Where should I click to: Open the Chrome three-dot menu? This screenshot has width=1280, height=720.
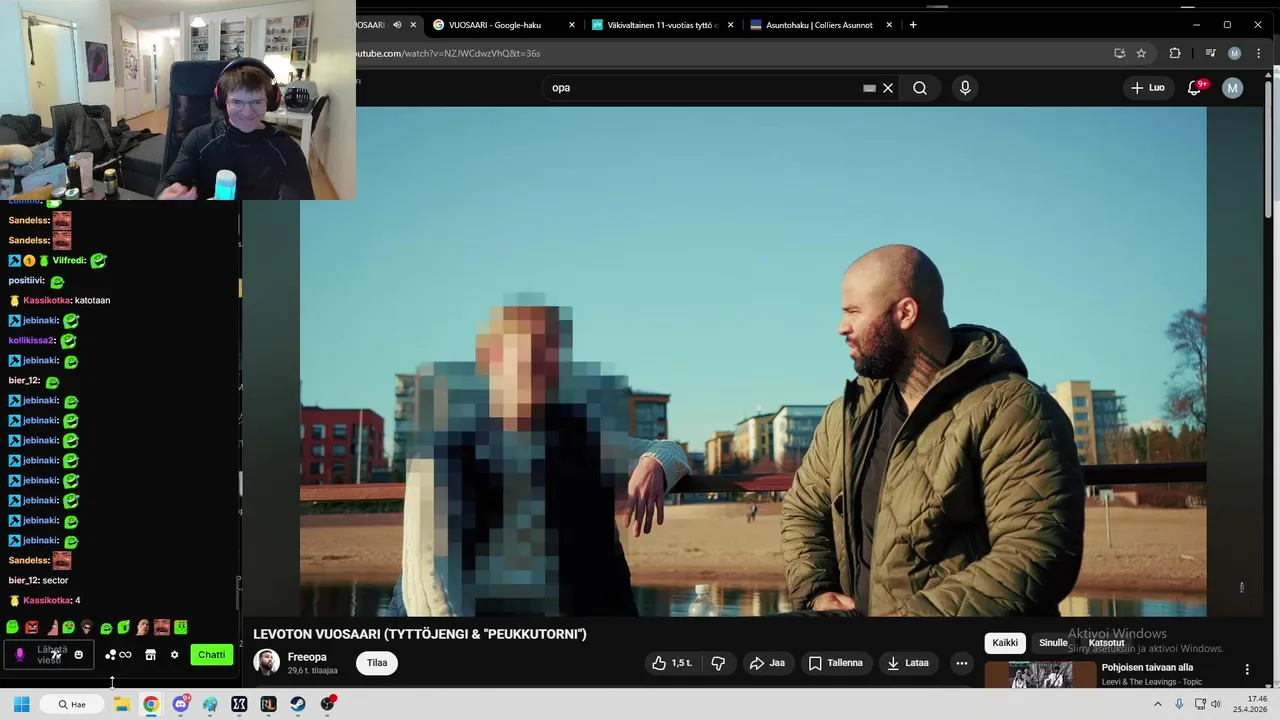1258,53
